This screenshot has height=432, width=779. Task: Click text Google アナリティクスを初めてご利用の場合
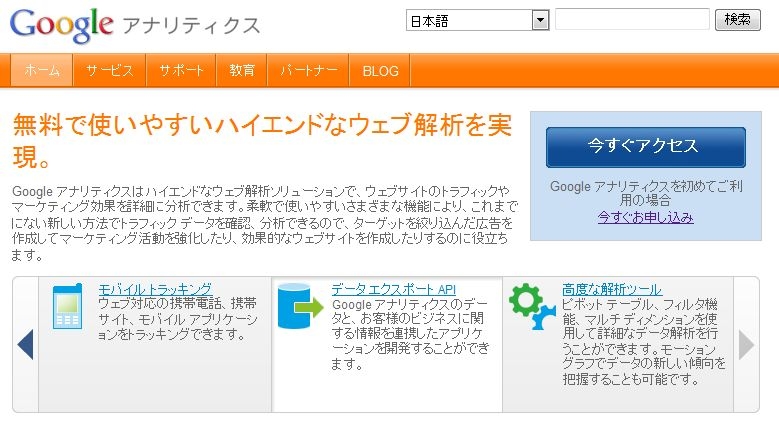coord(645,193)
